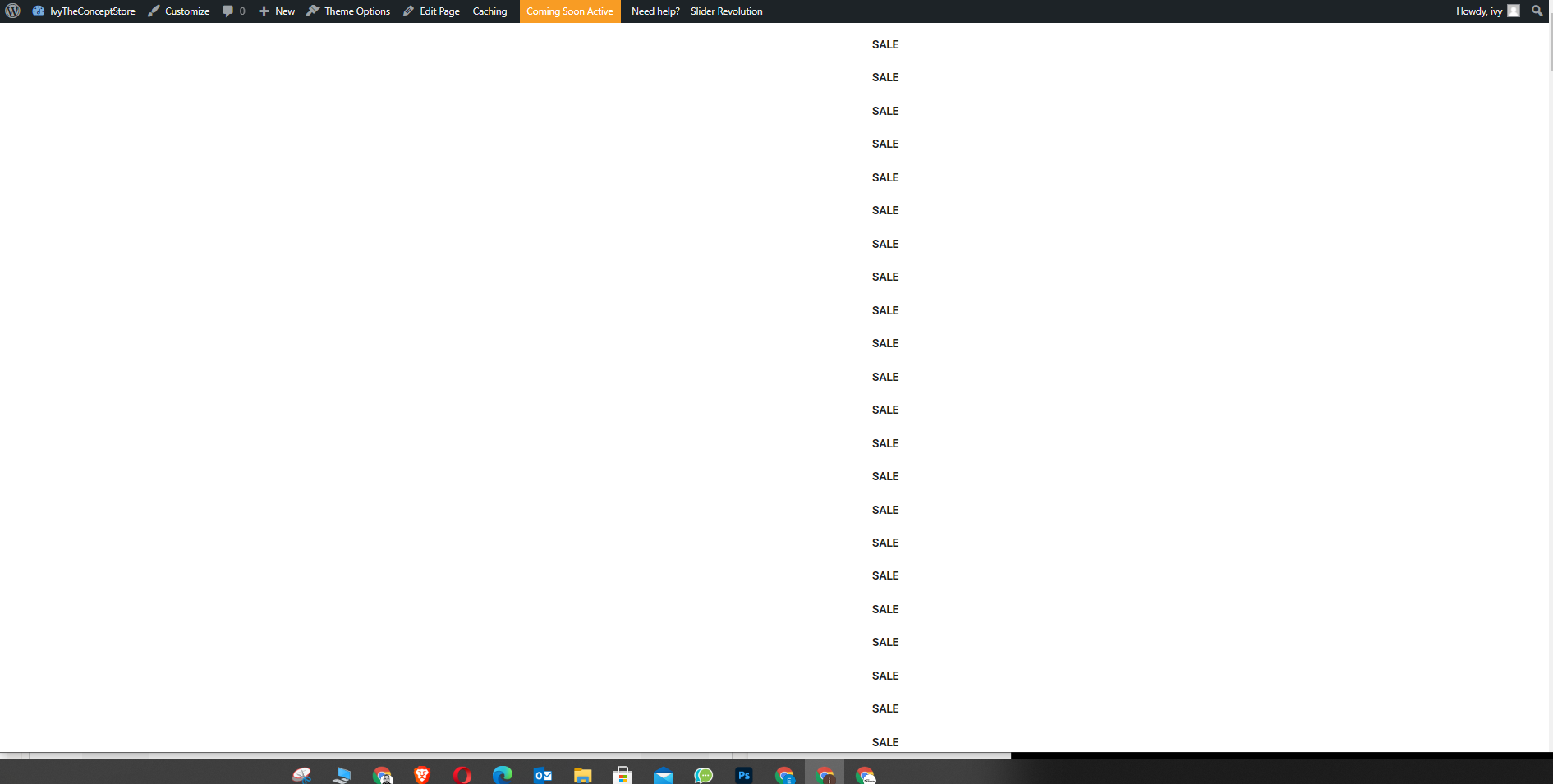Open the IvyTheConceptStore site menu
1553x784 pixels.
point(84,11)
